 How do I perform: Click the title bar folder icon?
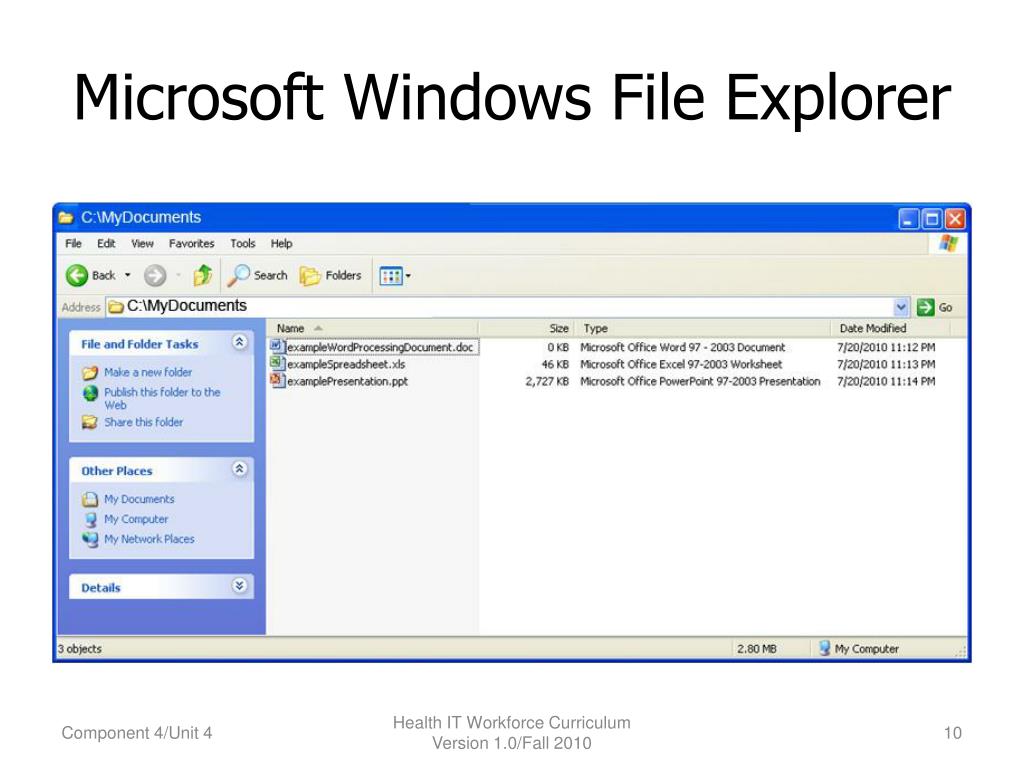coord(66,217)
